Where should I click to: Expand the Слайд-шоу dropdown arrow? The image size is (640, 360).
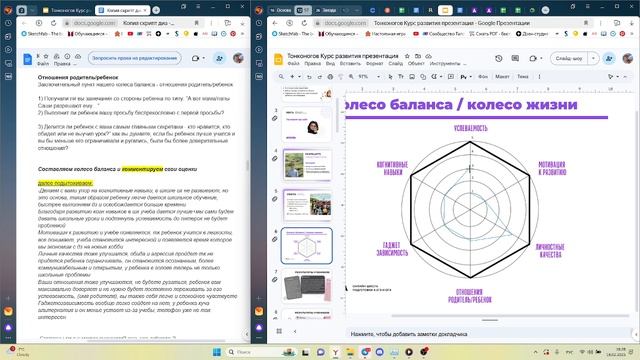(x=593, y=58)
